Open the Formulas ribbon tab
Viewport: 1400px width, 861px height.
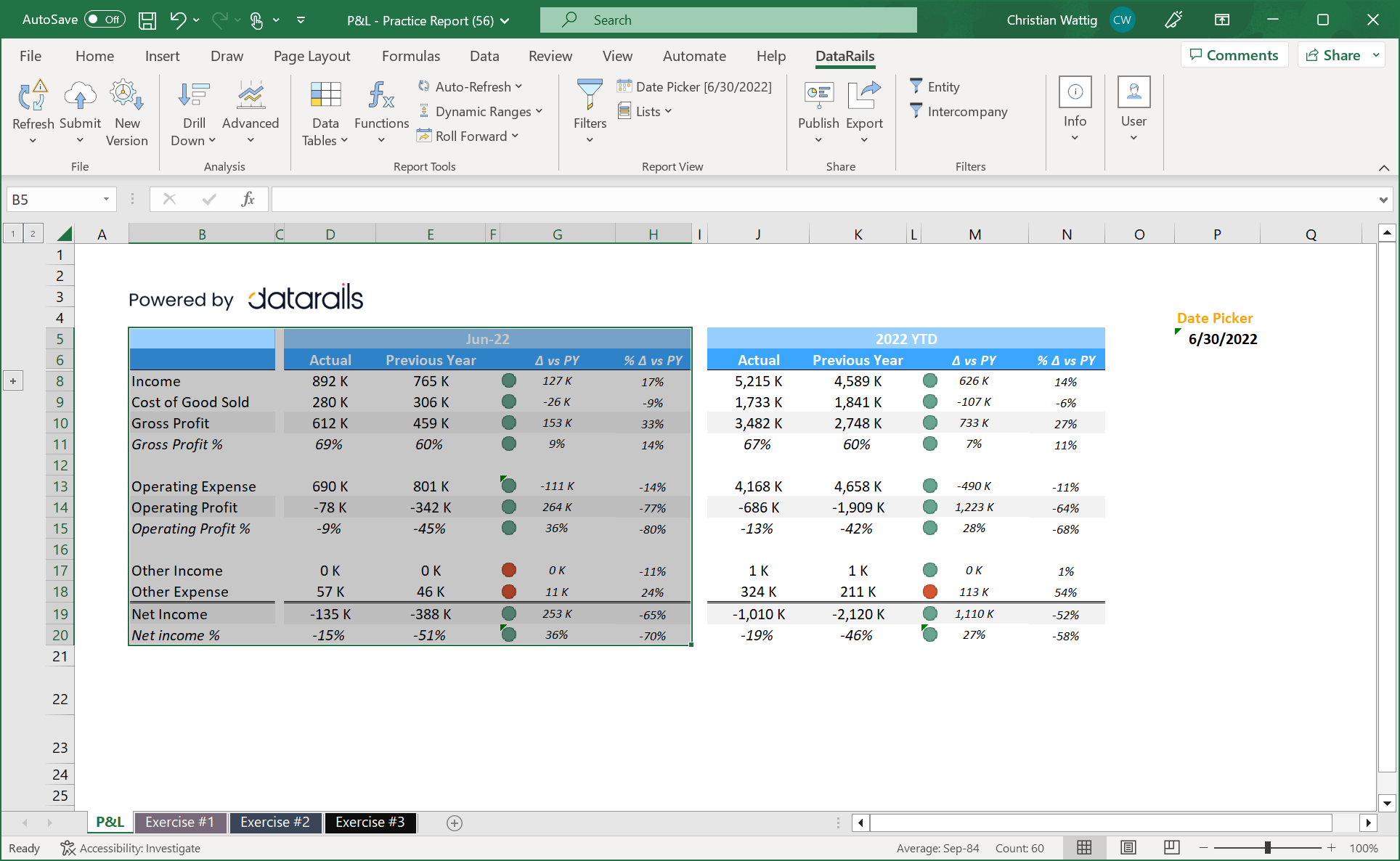pos(411,56)
